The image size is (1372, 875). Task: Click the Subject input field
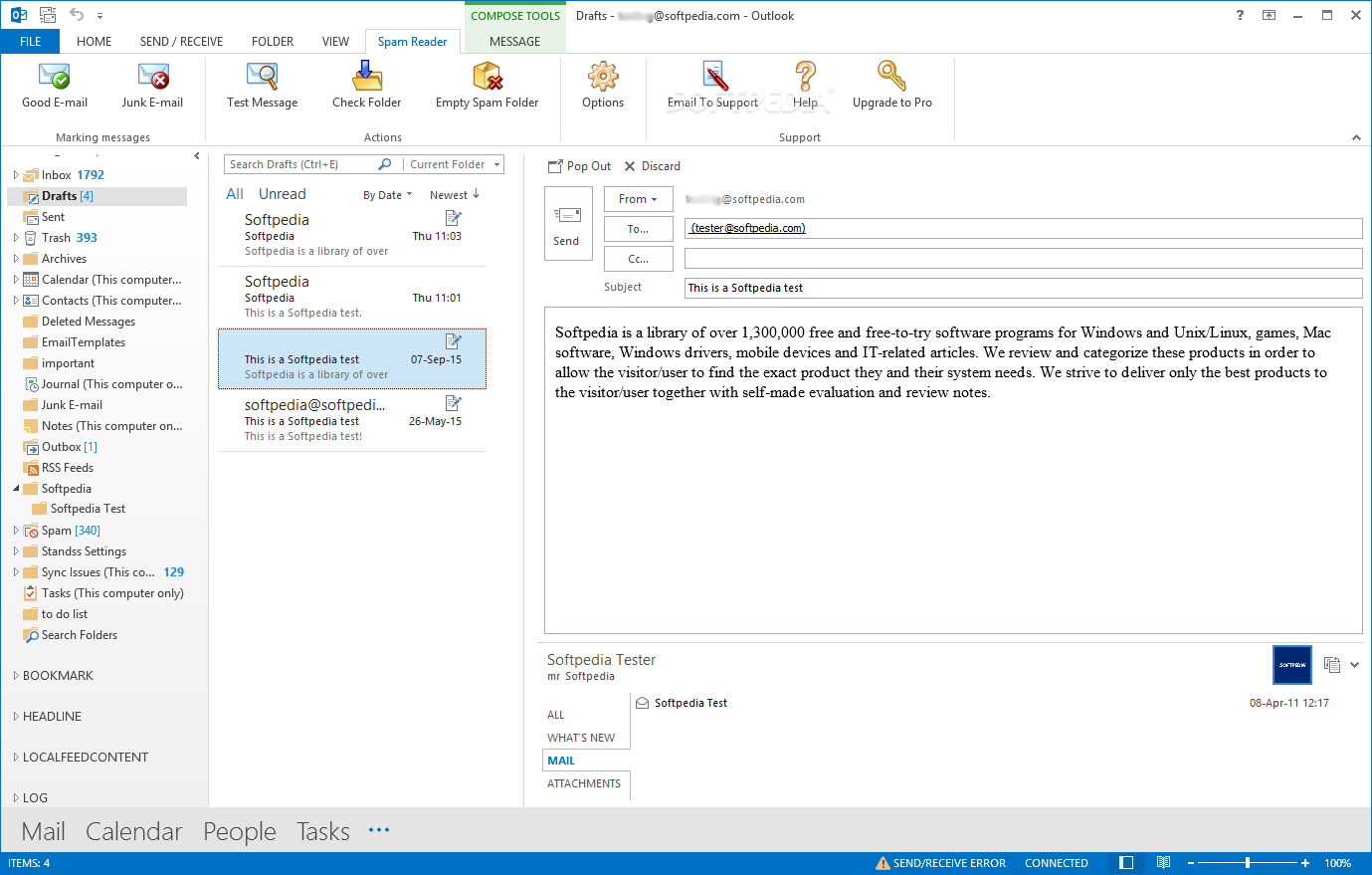(x=1024, y=288)
